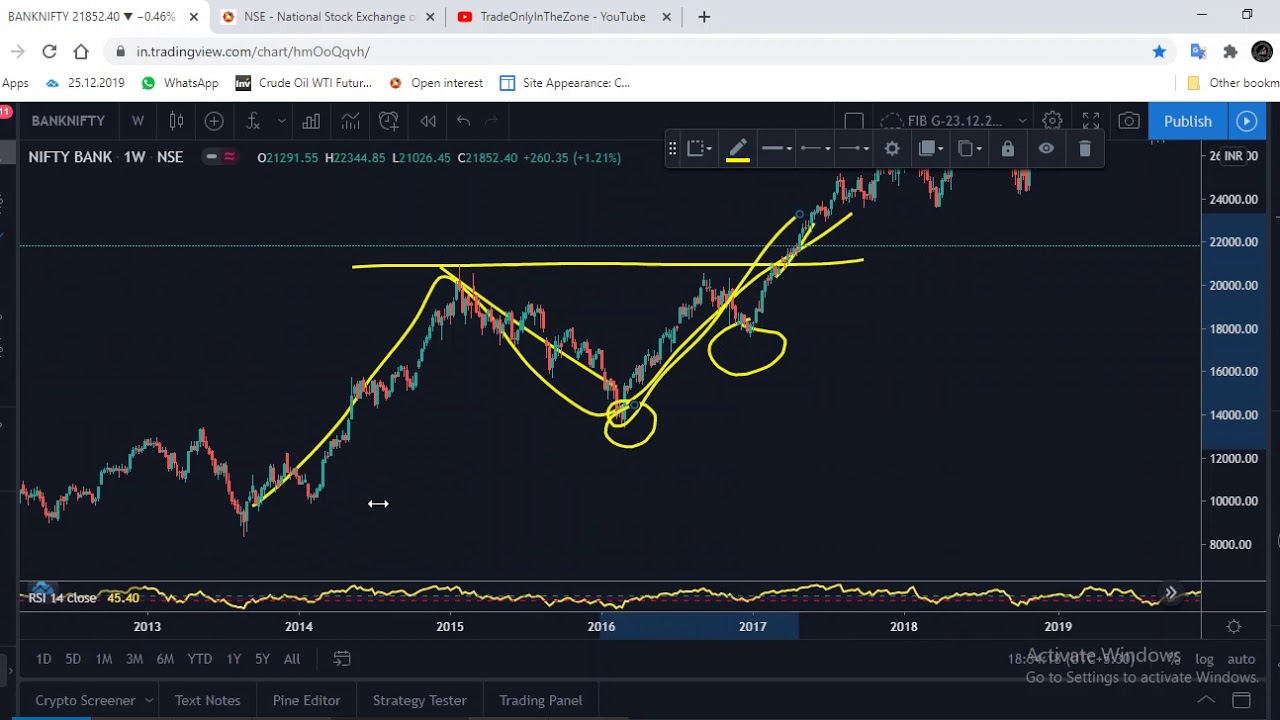This screenshot has width=1280, height=720.
Task: Select the 6M time range
Action: [165, 659]
